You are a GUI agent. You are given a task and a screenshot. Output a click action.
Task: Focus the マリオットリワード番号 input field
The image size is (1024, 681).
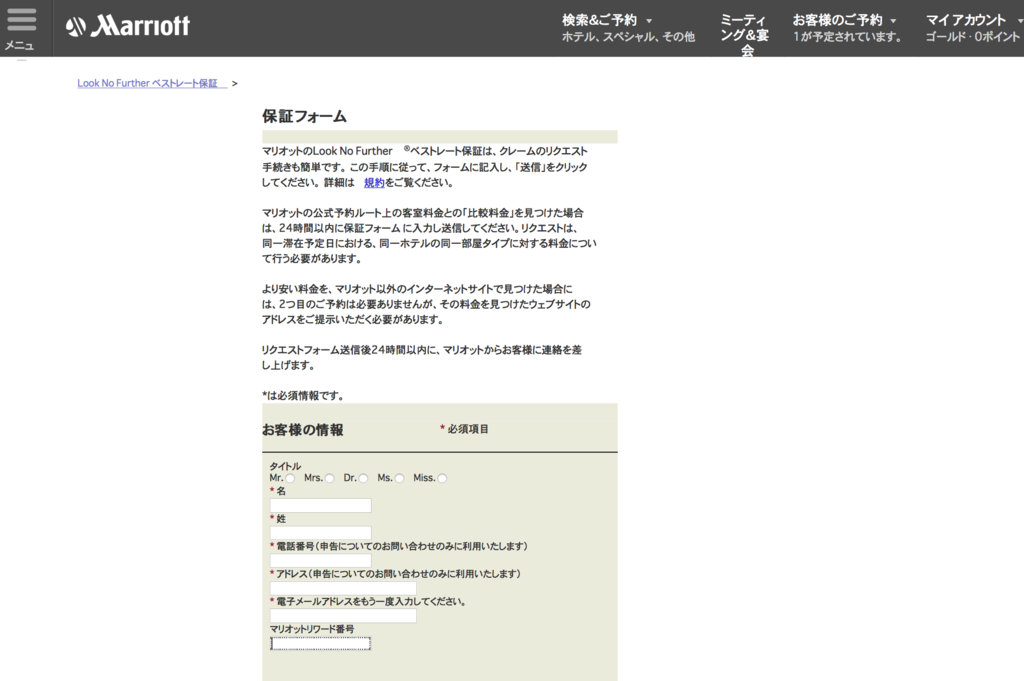pyautogui.click(x=321, y=644)
